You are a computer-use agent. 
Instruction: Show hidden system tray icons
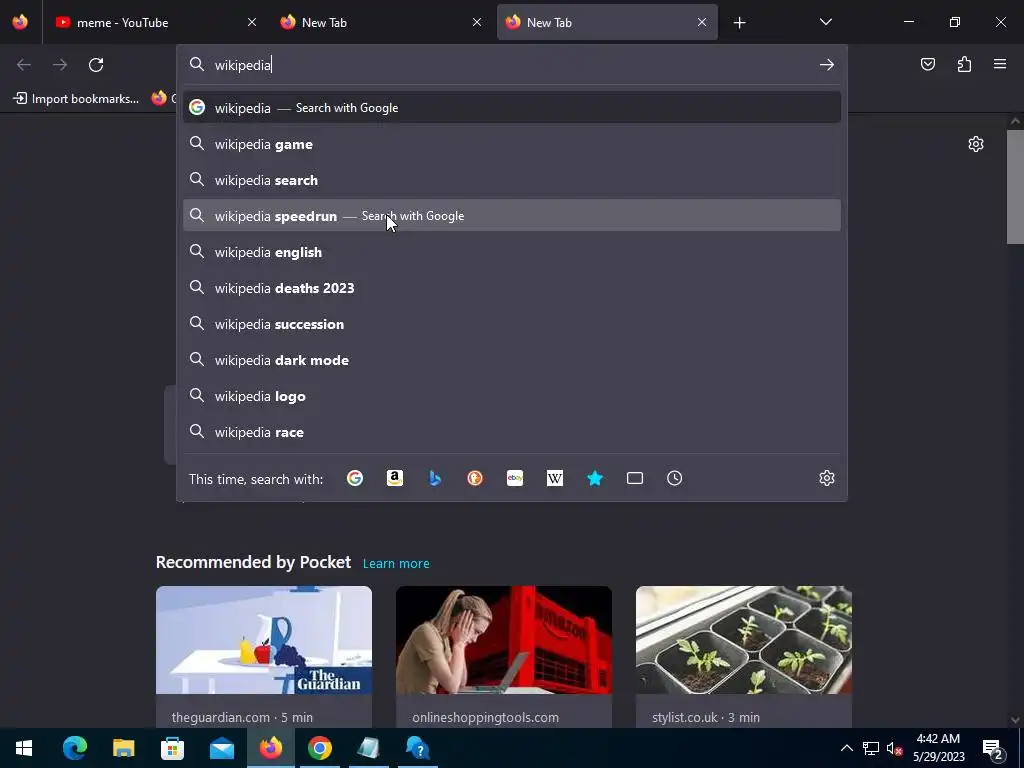[x=846, y=748]
